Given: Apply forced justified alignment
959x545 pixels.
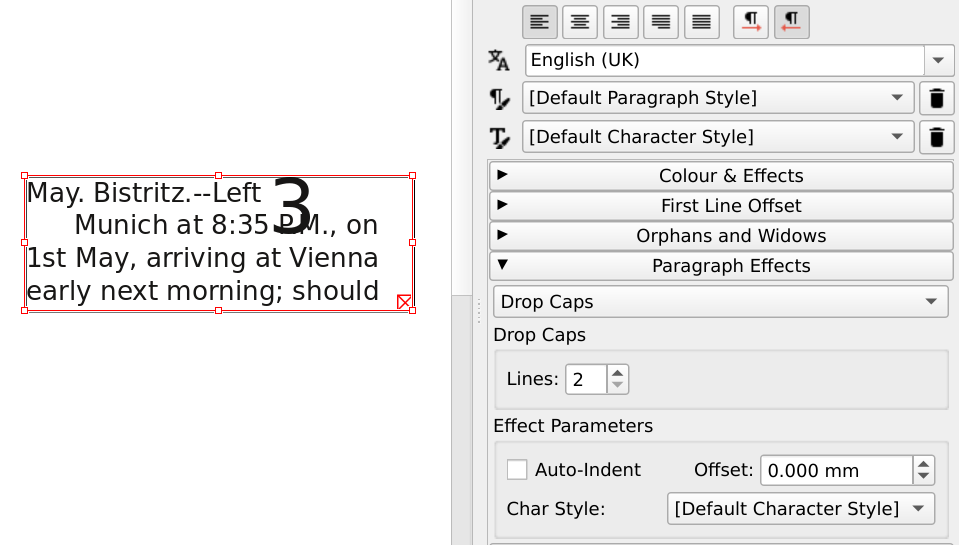Looking at the screenshot, I should pyautogui.click(x=702, y=21).
